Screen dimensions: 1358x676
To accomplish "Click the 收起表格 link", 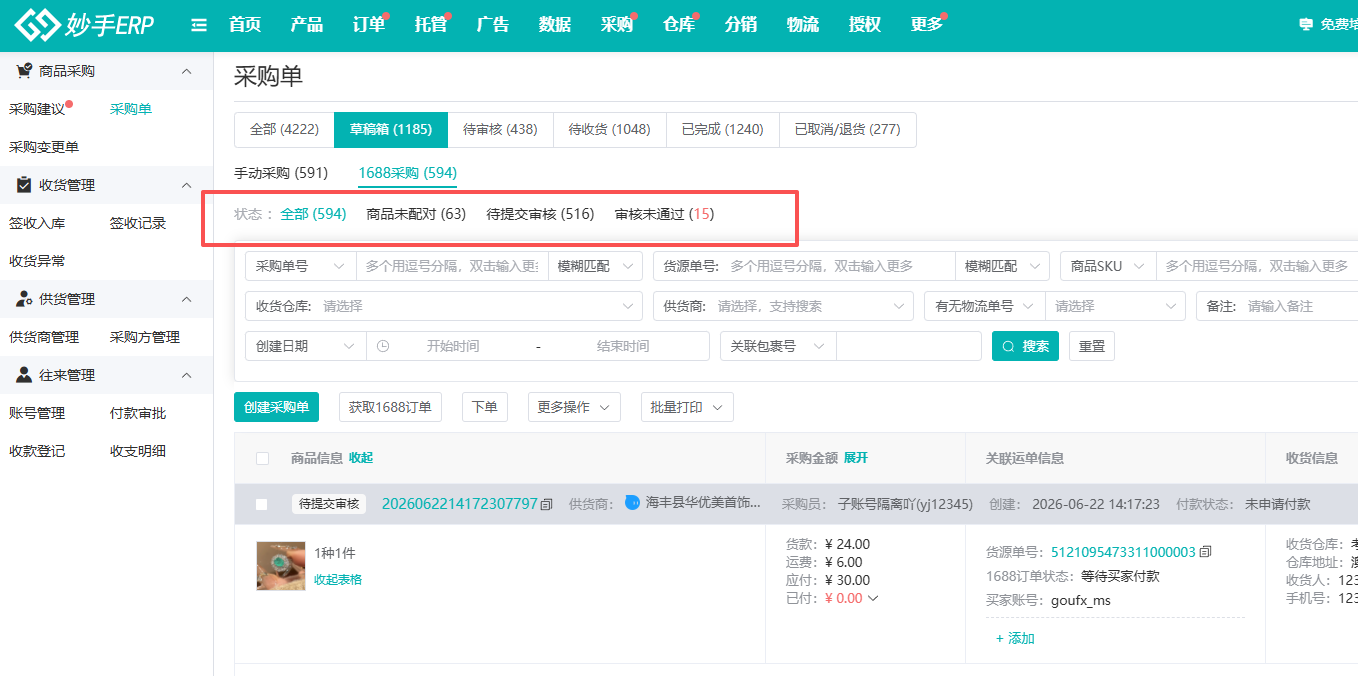I will point(338,579).
